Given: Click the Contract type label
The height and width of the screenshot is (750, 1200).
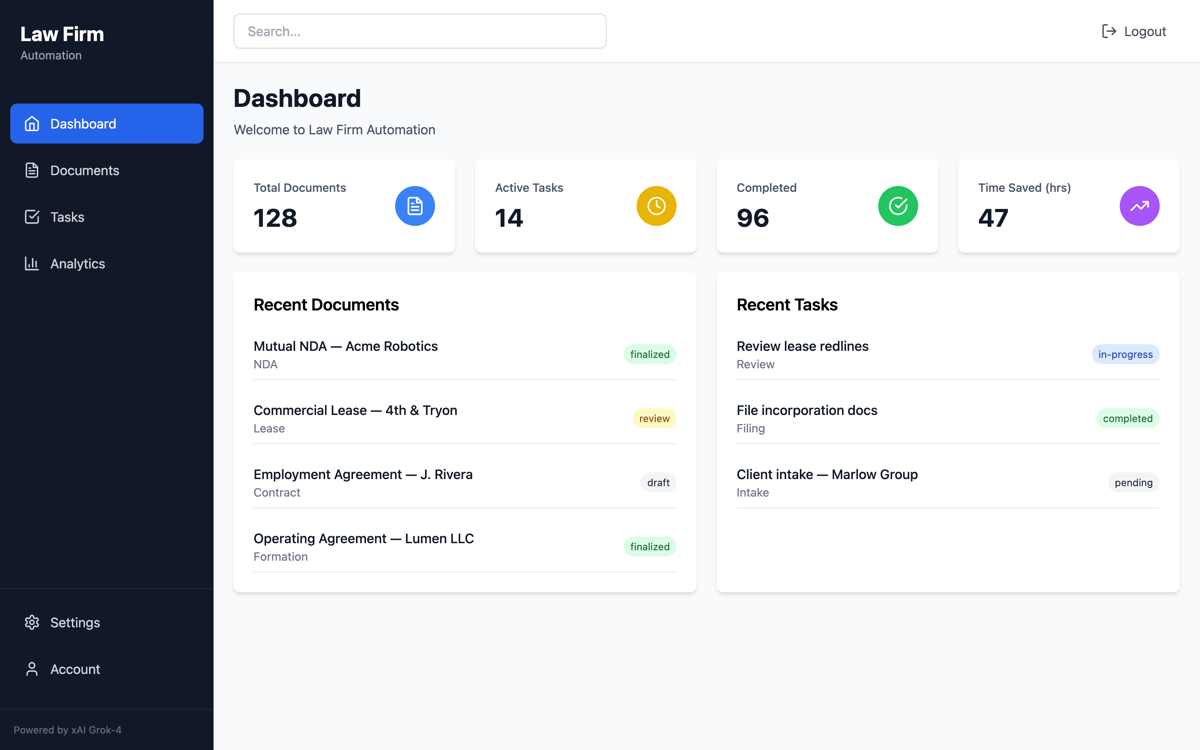Looking at the screenshot, I should click(277, 492).
